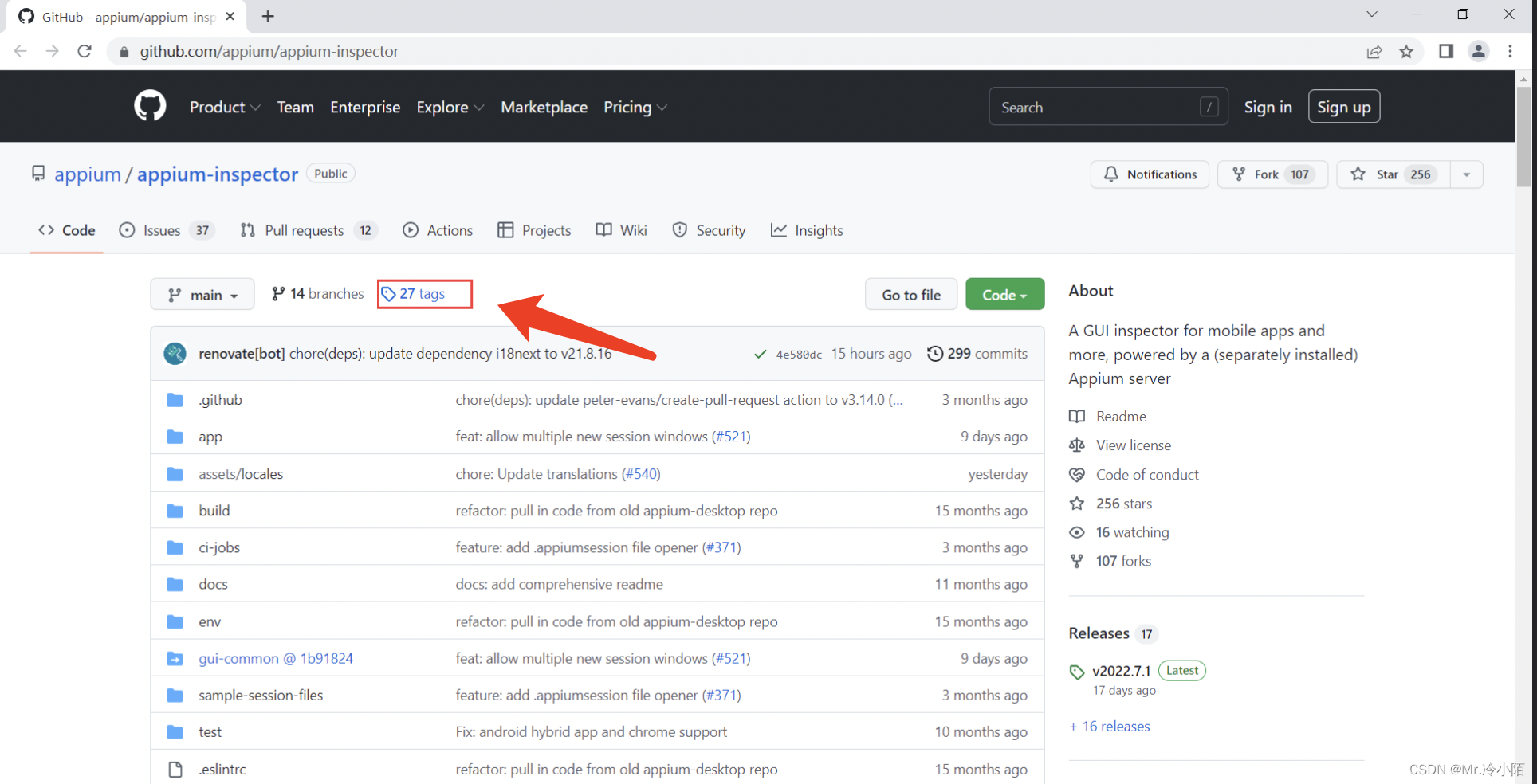Reload the page with the refresh icon

coord(85,51)
